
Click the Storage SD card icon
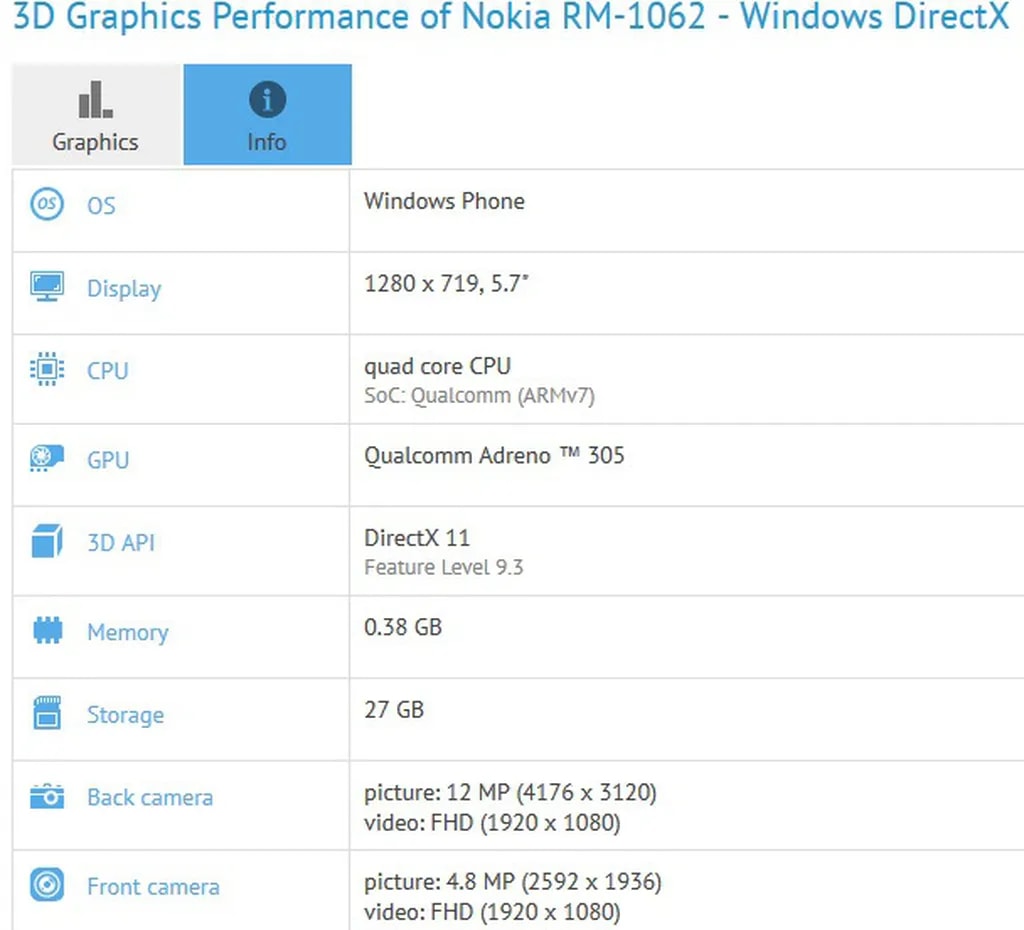tap(47, 714)
